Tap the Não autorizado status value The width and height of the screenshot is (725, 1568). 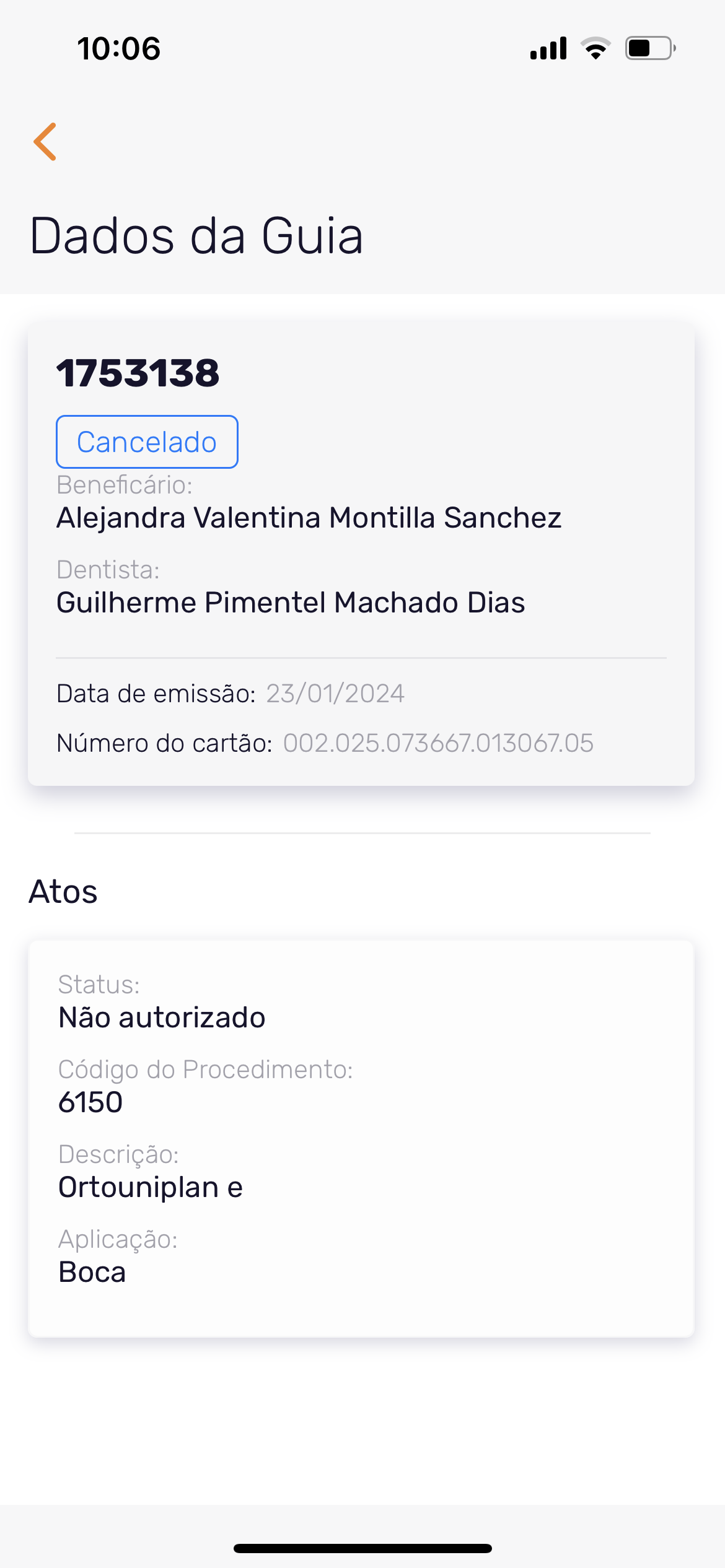point(162,1017)
